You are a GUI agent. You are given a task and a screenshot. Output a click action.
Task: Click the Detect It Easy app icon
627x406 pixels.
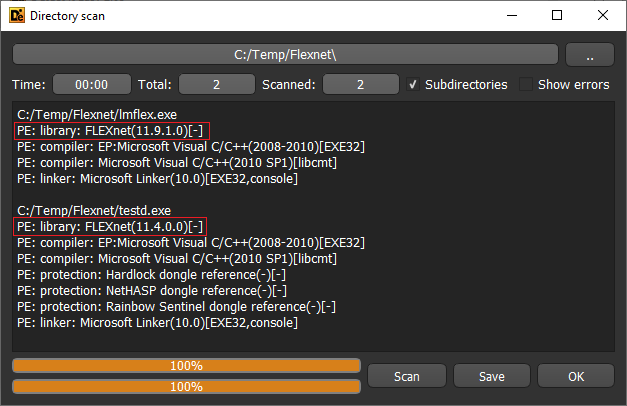click(x=15, y=16)
